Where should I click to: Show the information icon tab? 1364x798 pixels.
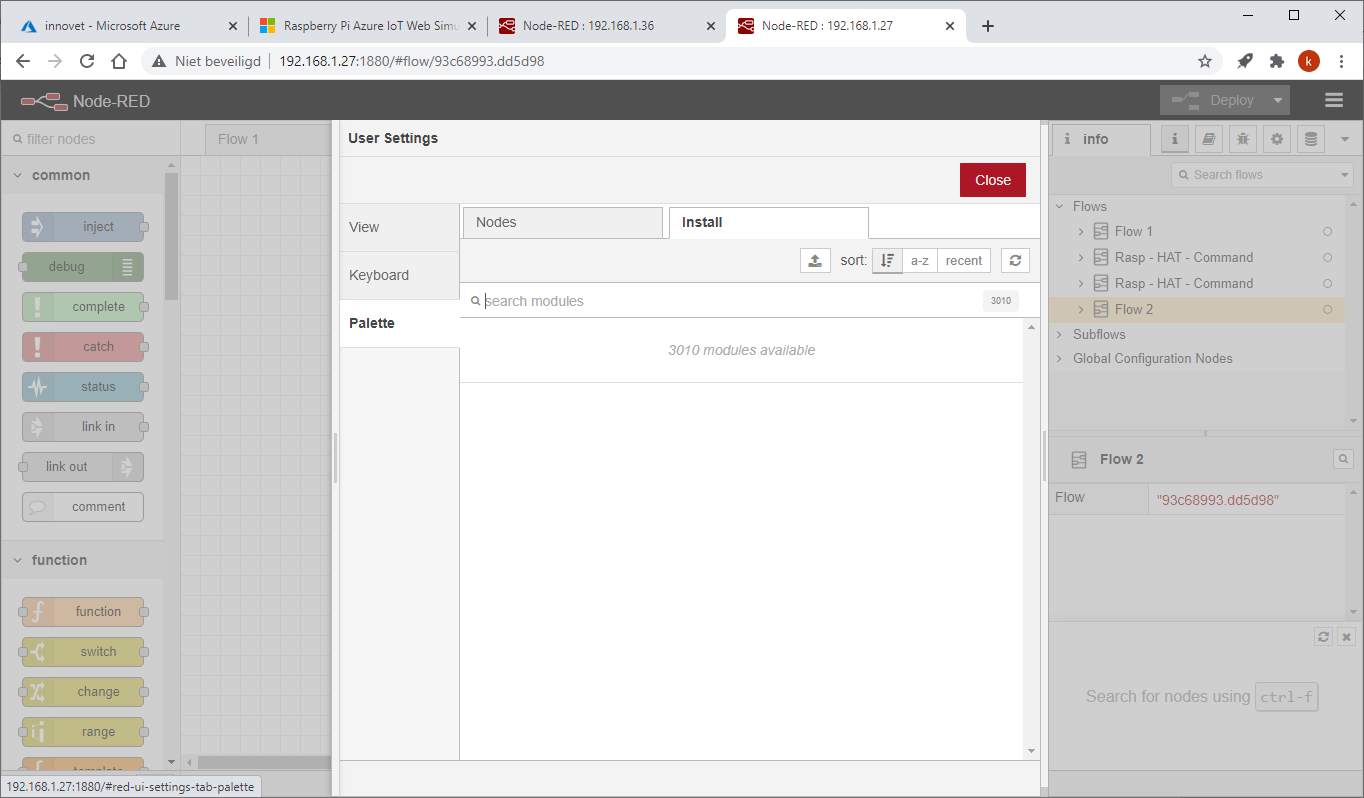coord(1175,139)
